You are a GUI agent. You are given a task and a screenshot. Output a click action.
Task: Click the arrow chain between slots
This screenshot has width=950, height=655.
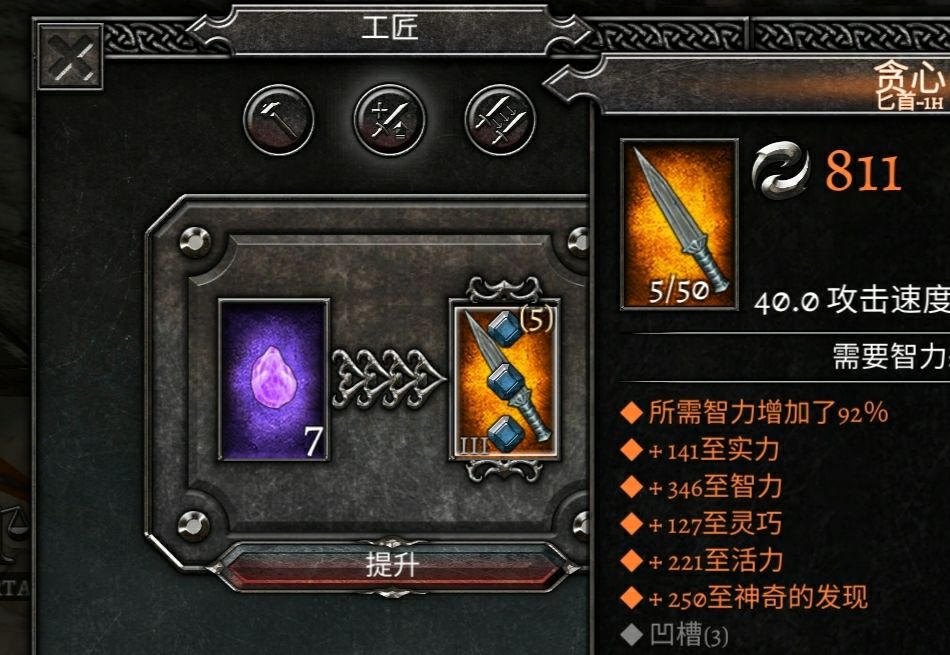[388, 379]
